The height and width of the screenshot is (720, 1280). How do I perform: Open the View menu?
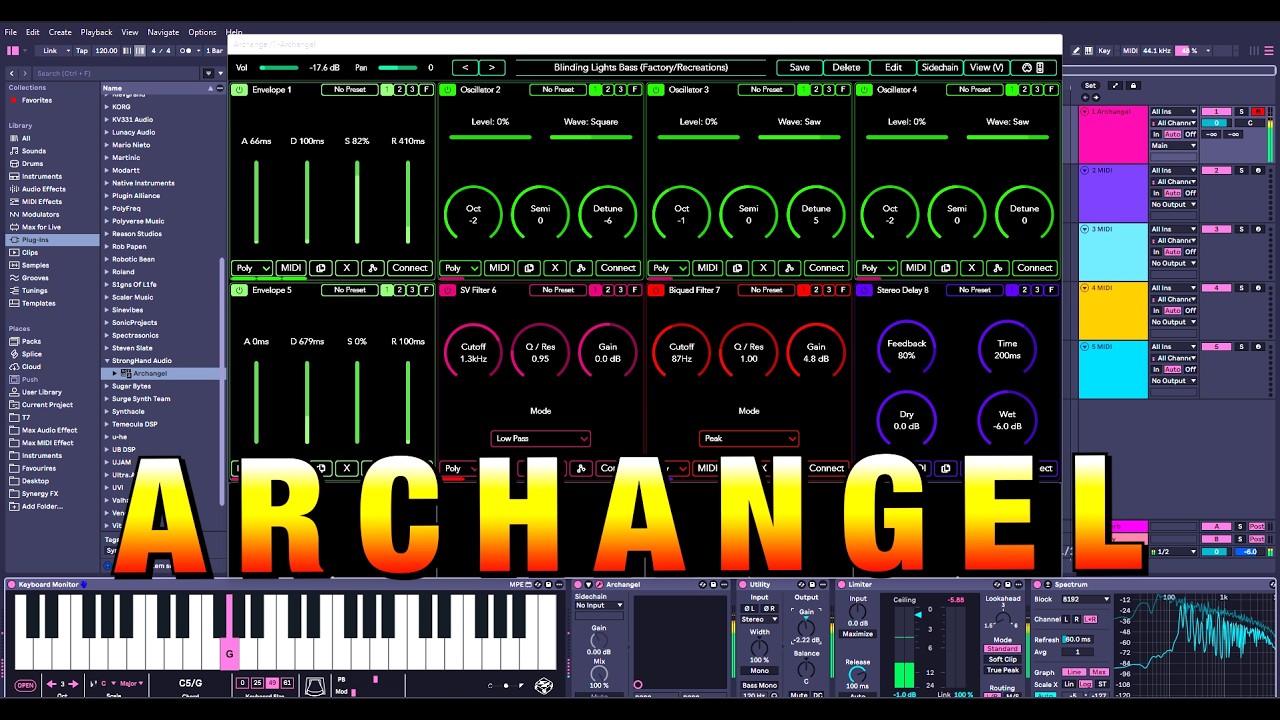coord(130,32)
